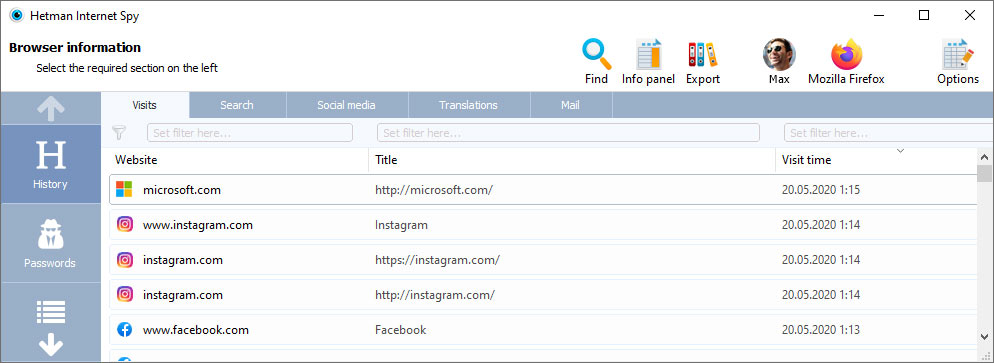994x363 pixels.
Task: Click the Microsoft logo favicon
Action: (x=124, y=189)
